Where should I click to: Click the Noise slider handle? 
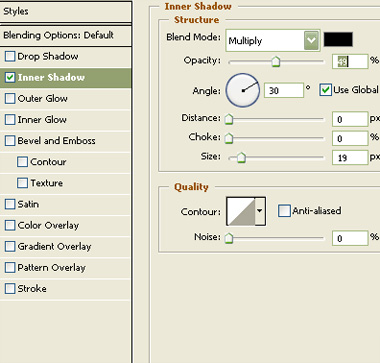tap(229, 238)
